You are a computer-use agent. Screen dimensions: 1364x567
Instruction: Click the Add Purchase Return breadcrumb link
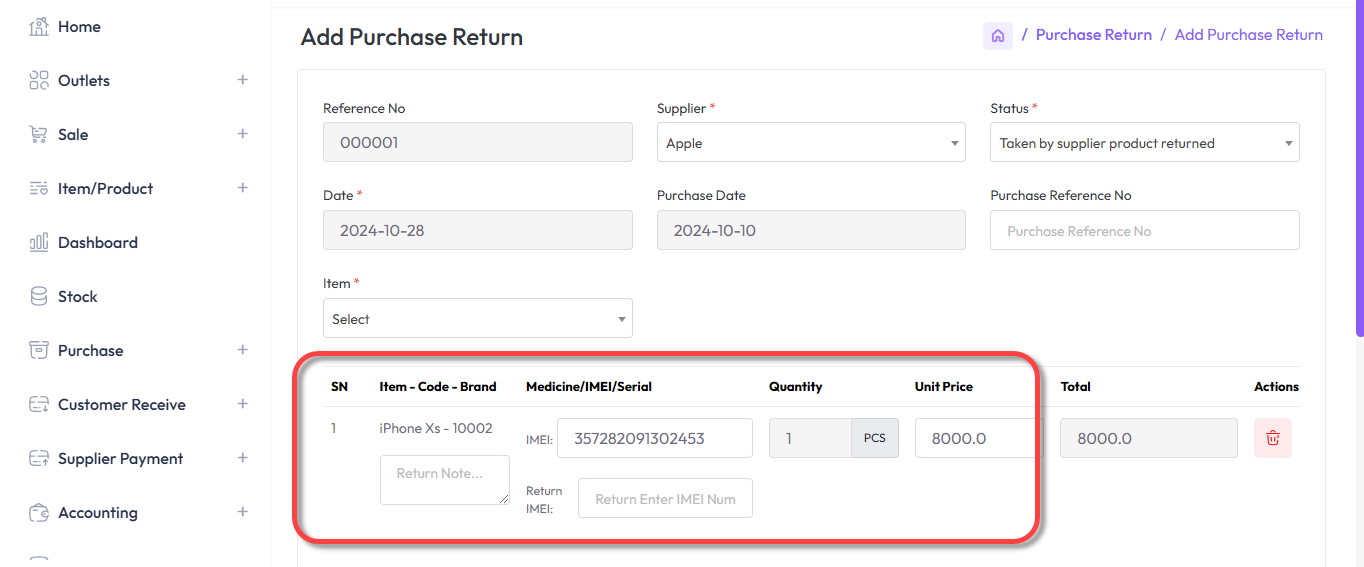(1248, 35)
